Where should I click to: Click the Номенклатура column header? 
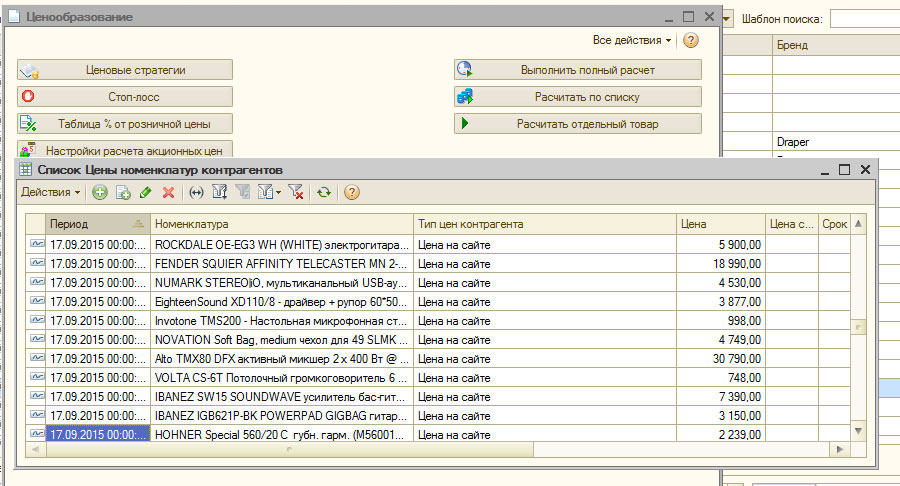[x=282, y=224]
